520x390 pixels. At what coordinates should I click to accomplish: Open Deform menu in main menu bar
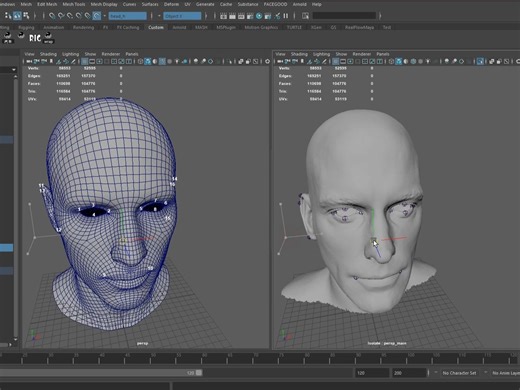pyautogui.click(x=171, y=4)
